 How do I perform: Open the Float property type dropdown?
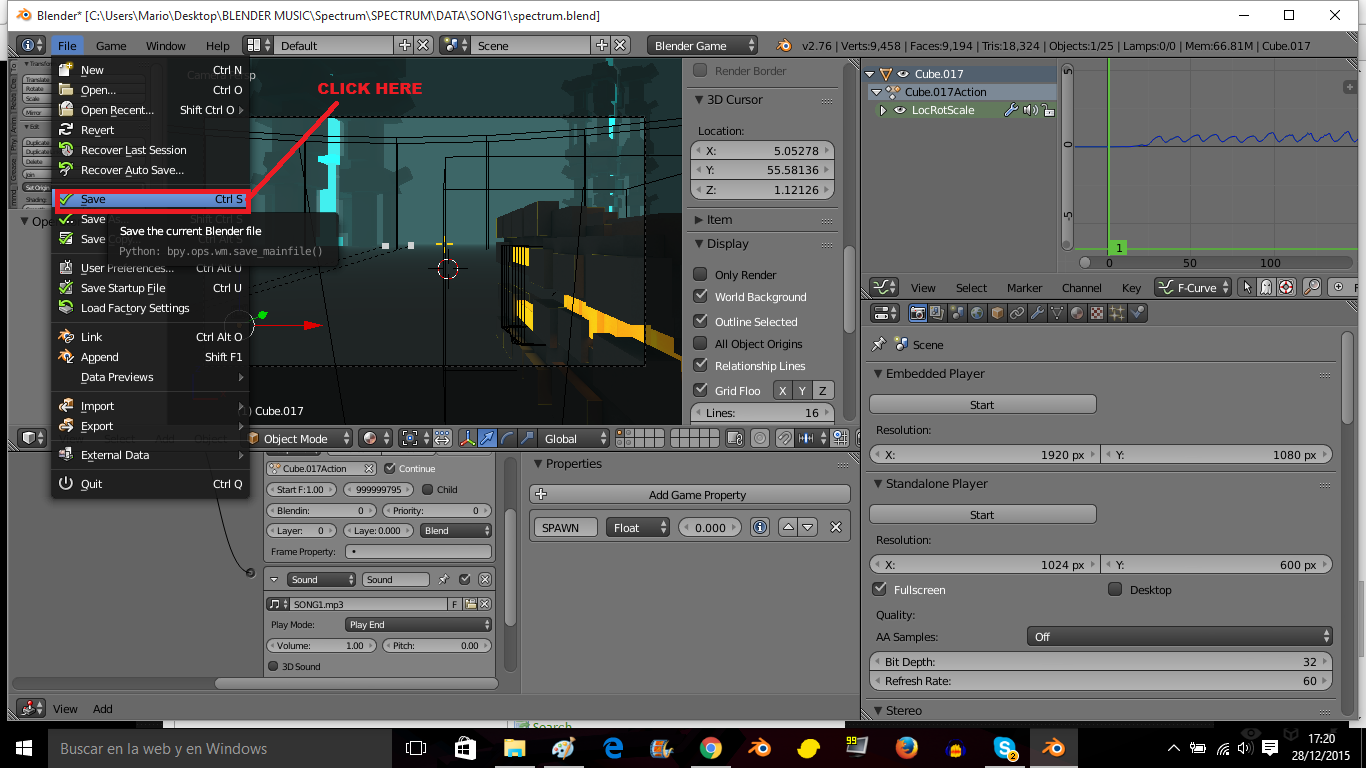tap(637, 527)
